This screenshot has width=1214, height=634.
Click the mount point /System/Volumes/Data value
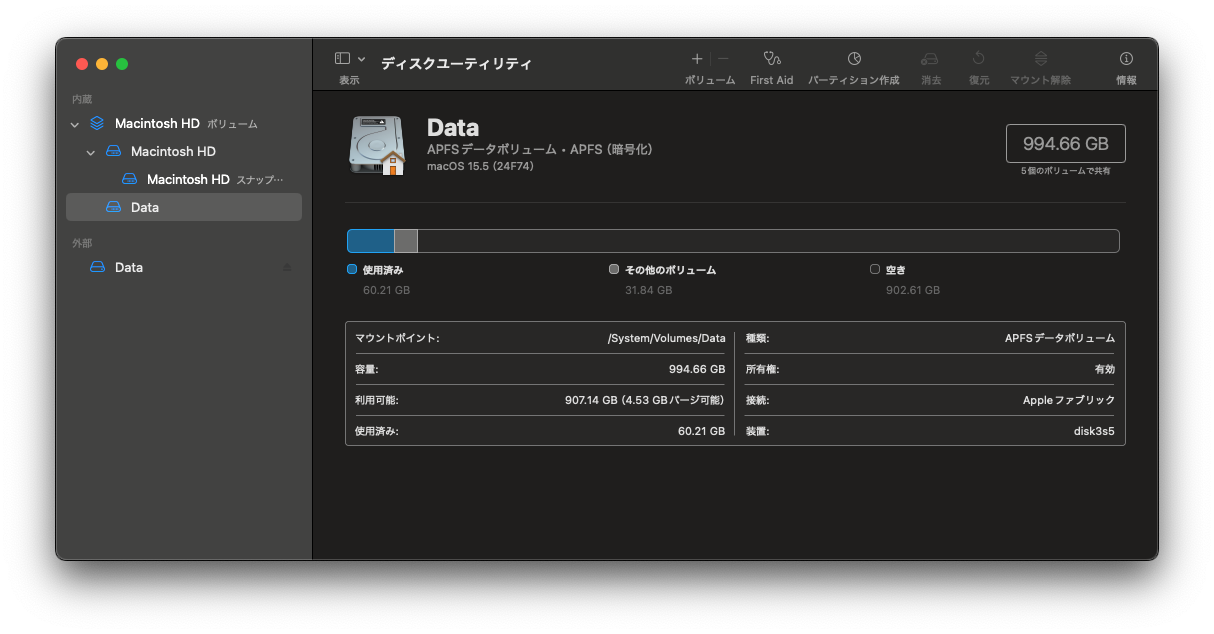(666, 338)
